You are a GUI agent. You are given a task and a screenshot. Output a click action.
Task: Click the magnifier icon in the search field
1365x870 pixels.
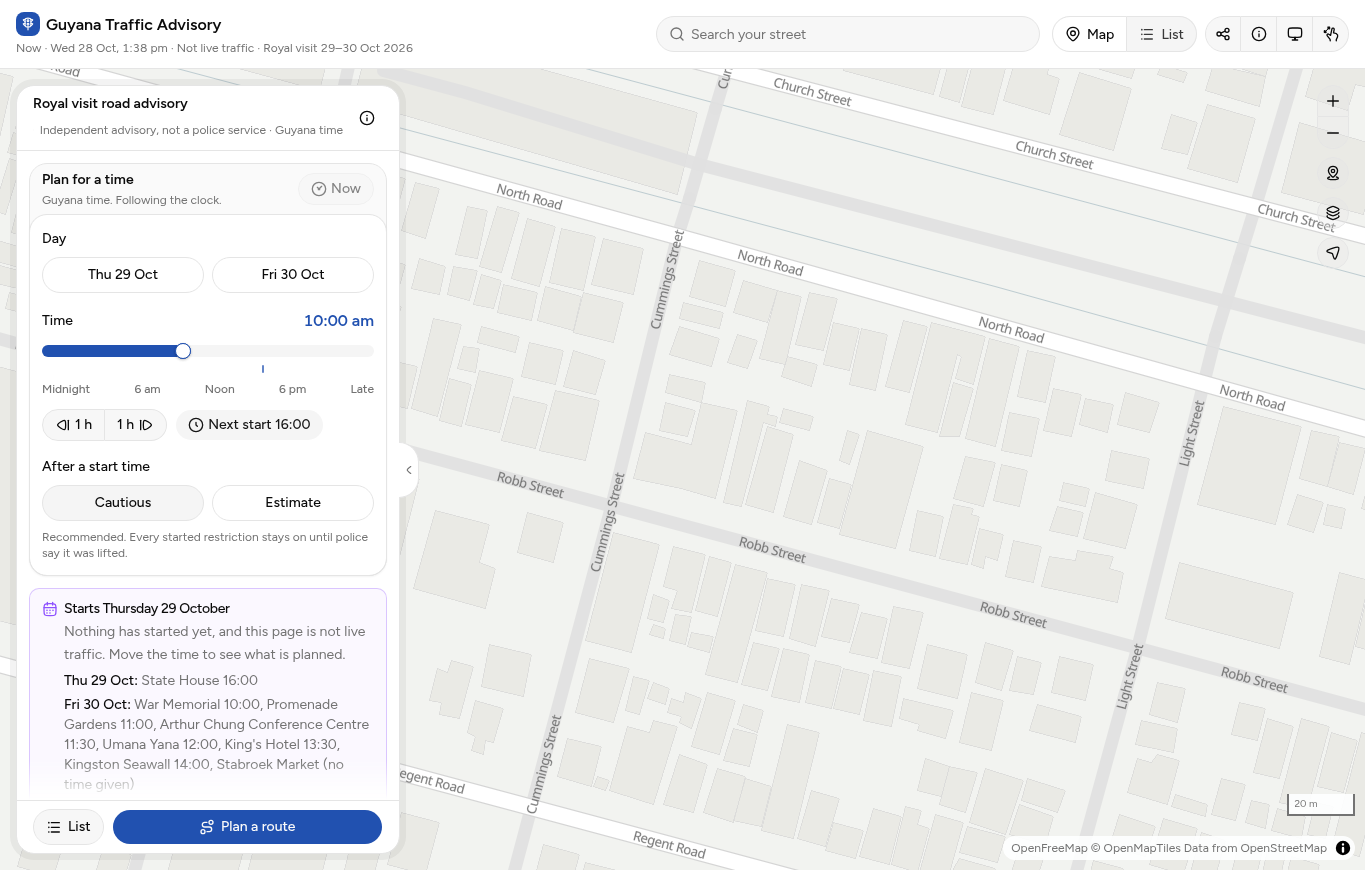(677, 34)
